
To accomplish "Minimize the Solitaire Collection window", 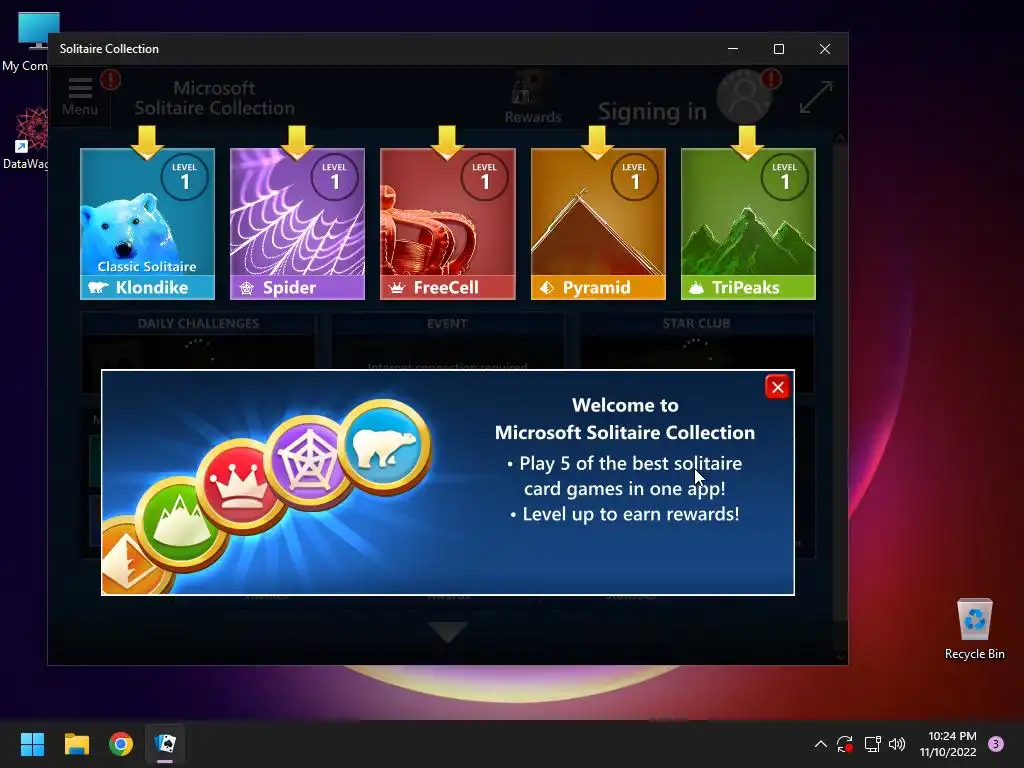I will (733, 49).
